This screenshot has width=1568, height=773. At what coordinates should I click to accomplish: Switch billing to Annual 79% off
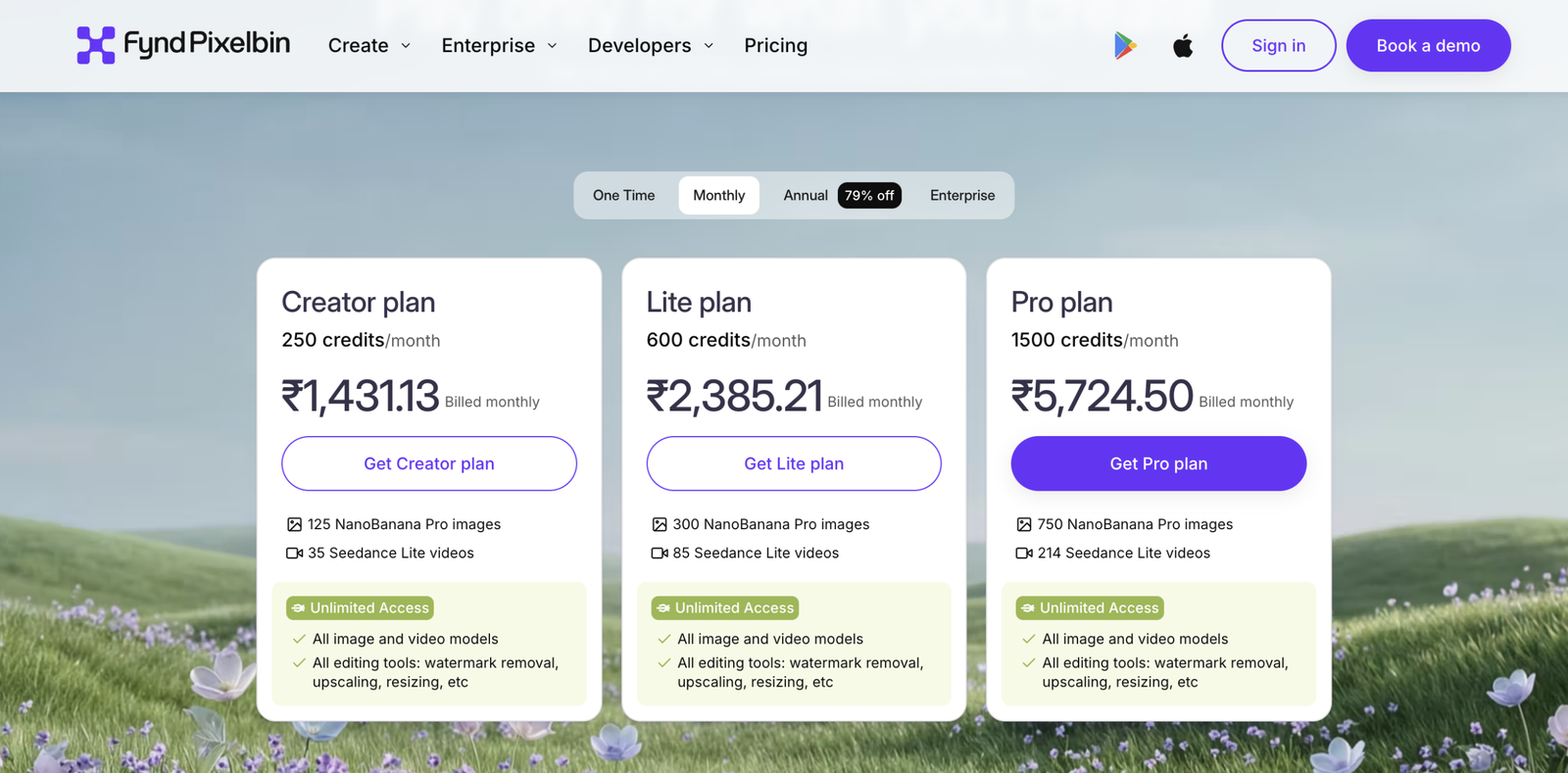[x=842, y=195]
